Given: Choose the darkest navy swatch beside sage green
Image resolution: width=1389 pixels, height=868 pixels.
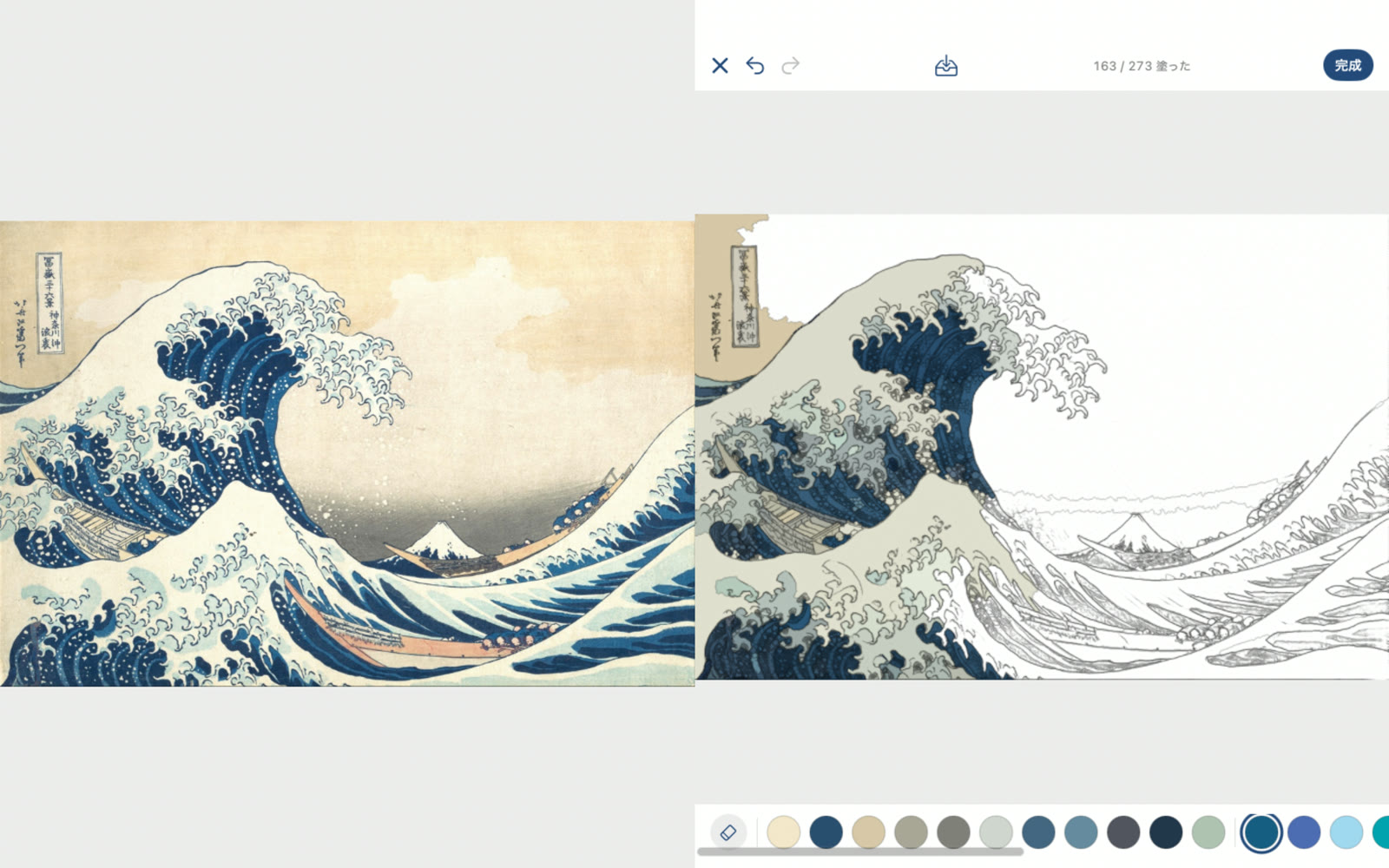Looking at the screenshot, I should (x=1166, y=832).
